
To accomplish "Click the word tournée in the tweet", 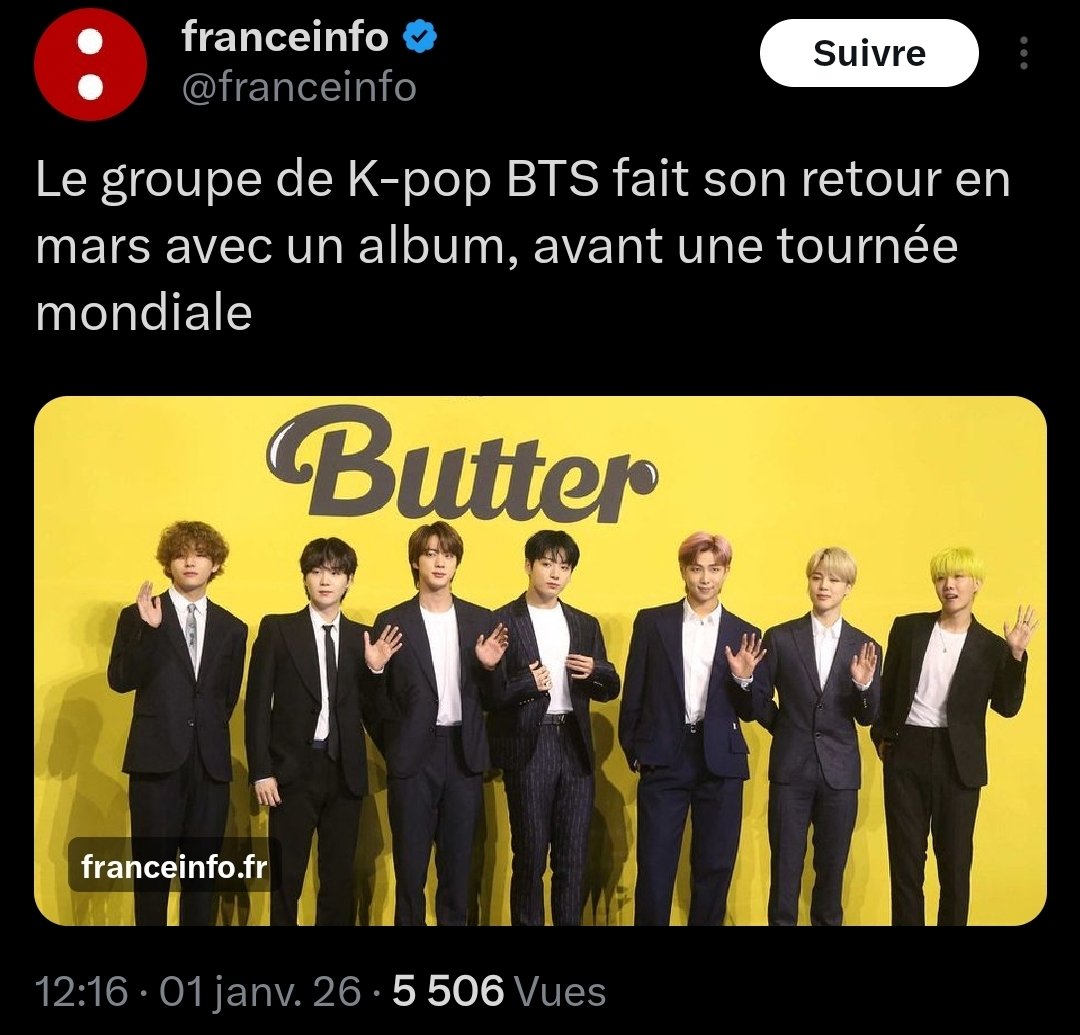I will 868,246.
